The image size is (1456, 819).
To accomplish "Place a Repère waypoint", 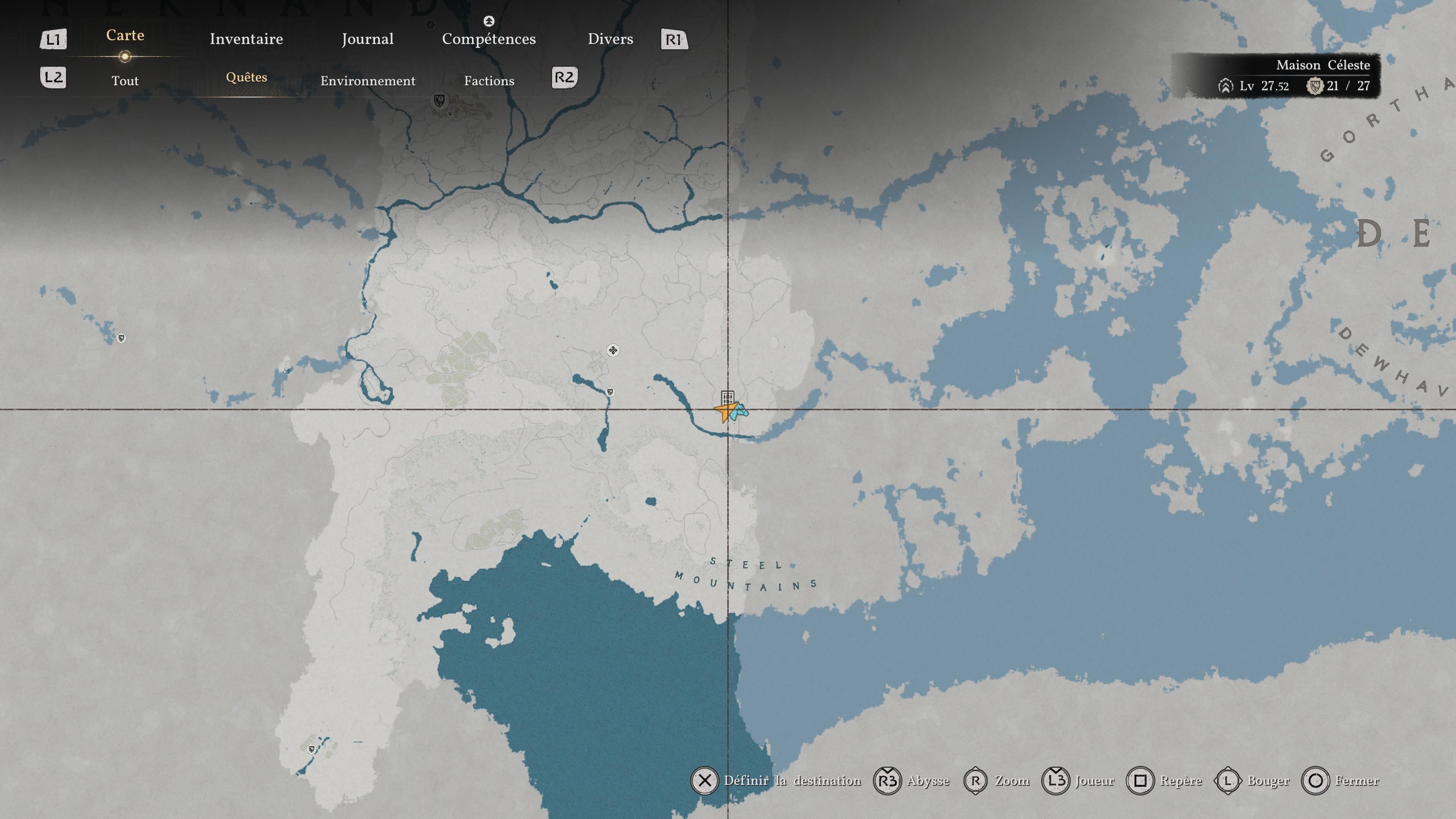I will (1181, 781).
